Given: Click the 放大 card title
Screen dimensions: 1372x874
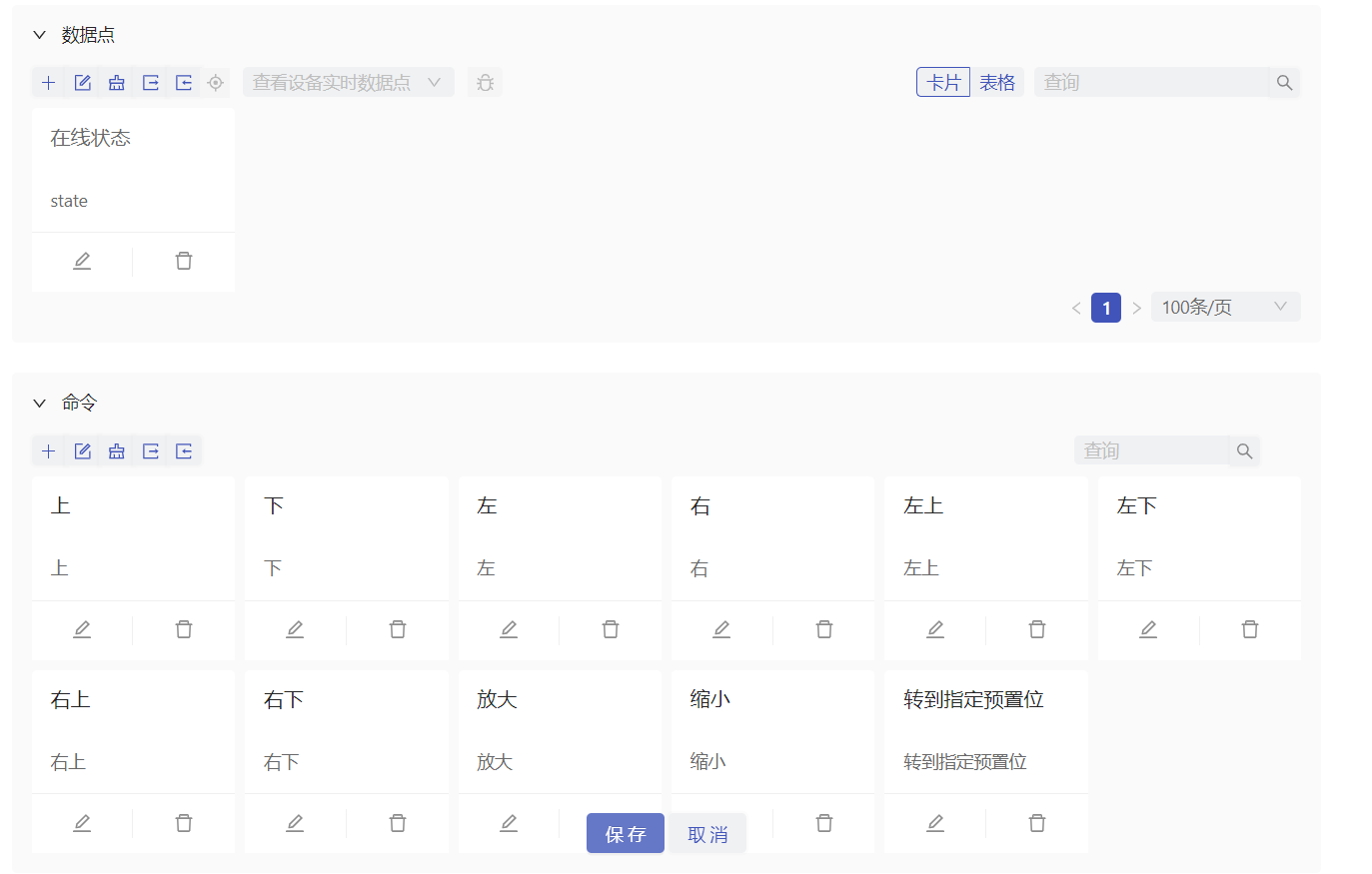Looking at the screenshot, I should coord(497,699).
